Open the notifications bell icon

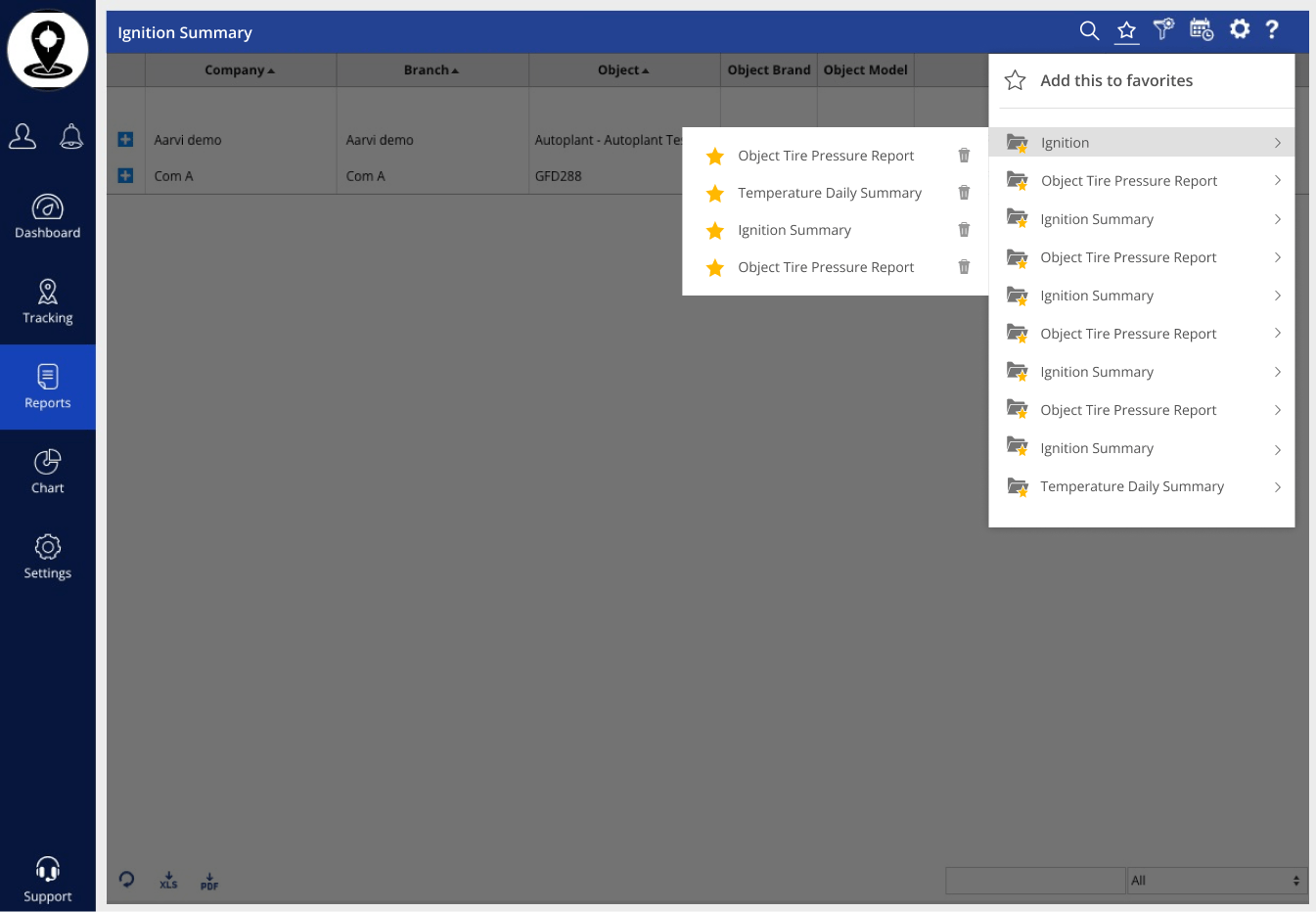click(71, 137)
